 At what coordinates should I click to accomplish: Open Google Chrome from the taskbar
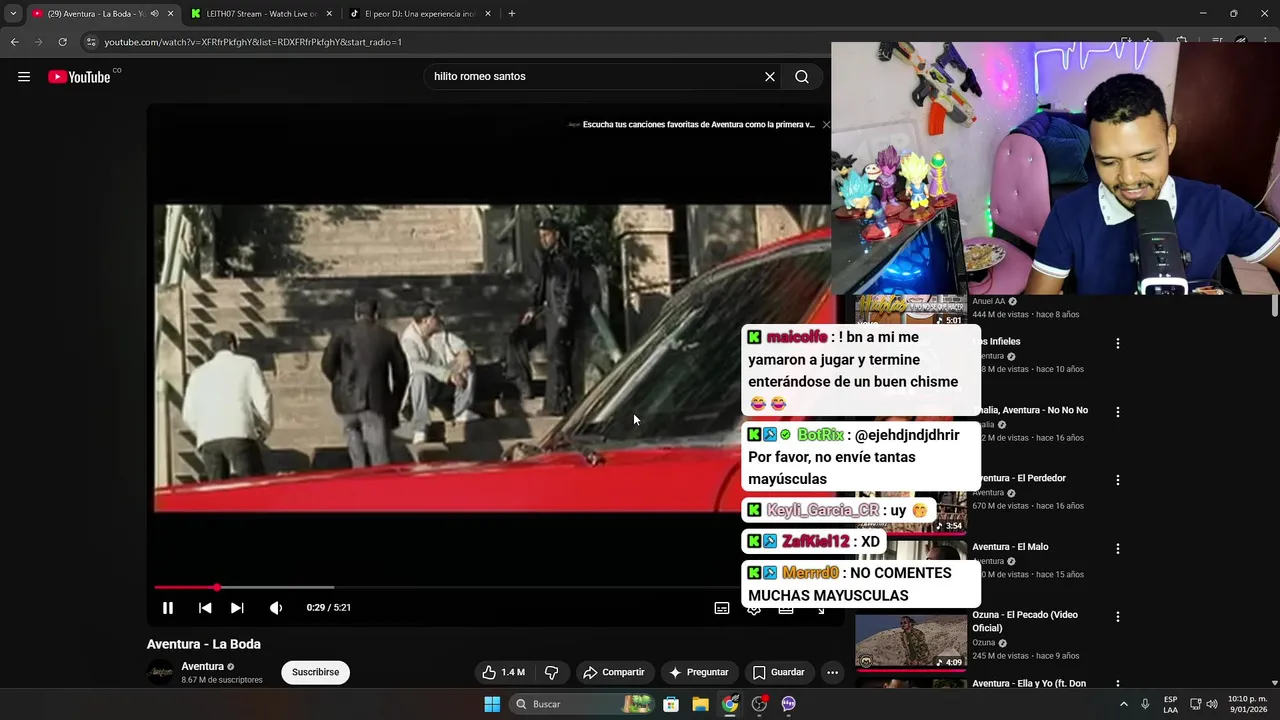(730, 704)
